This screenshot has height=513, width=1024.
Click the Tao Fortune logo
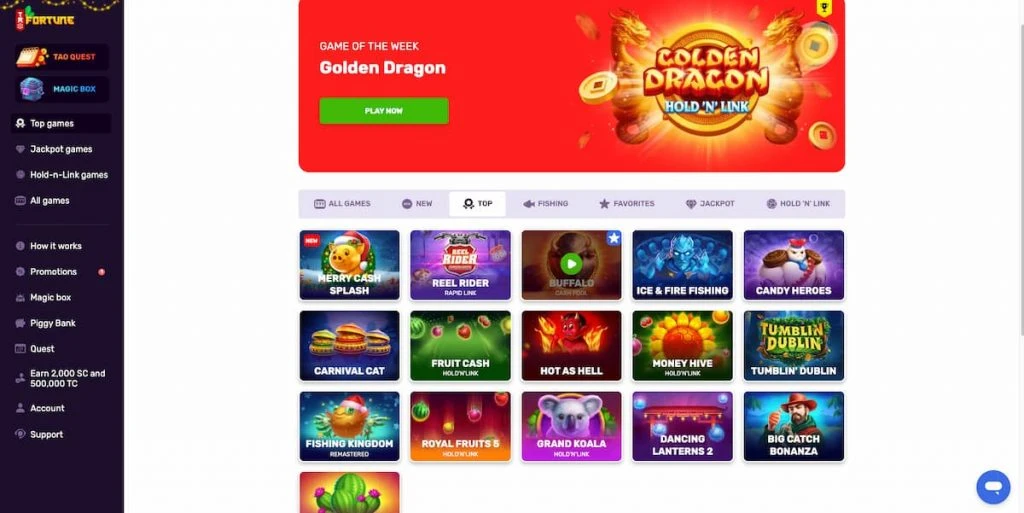click(x=44, y=17)
